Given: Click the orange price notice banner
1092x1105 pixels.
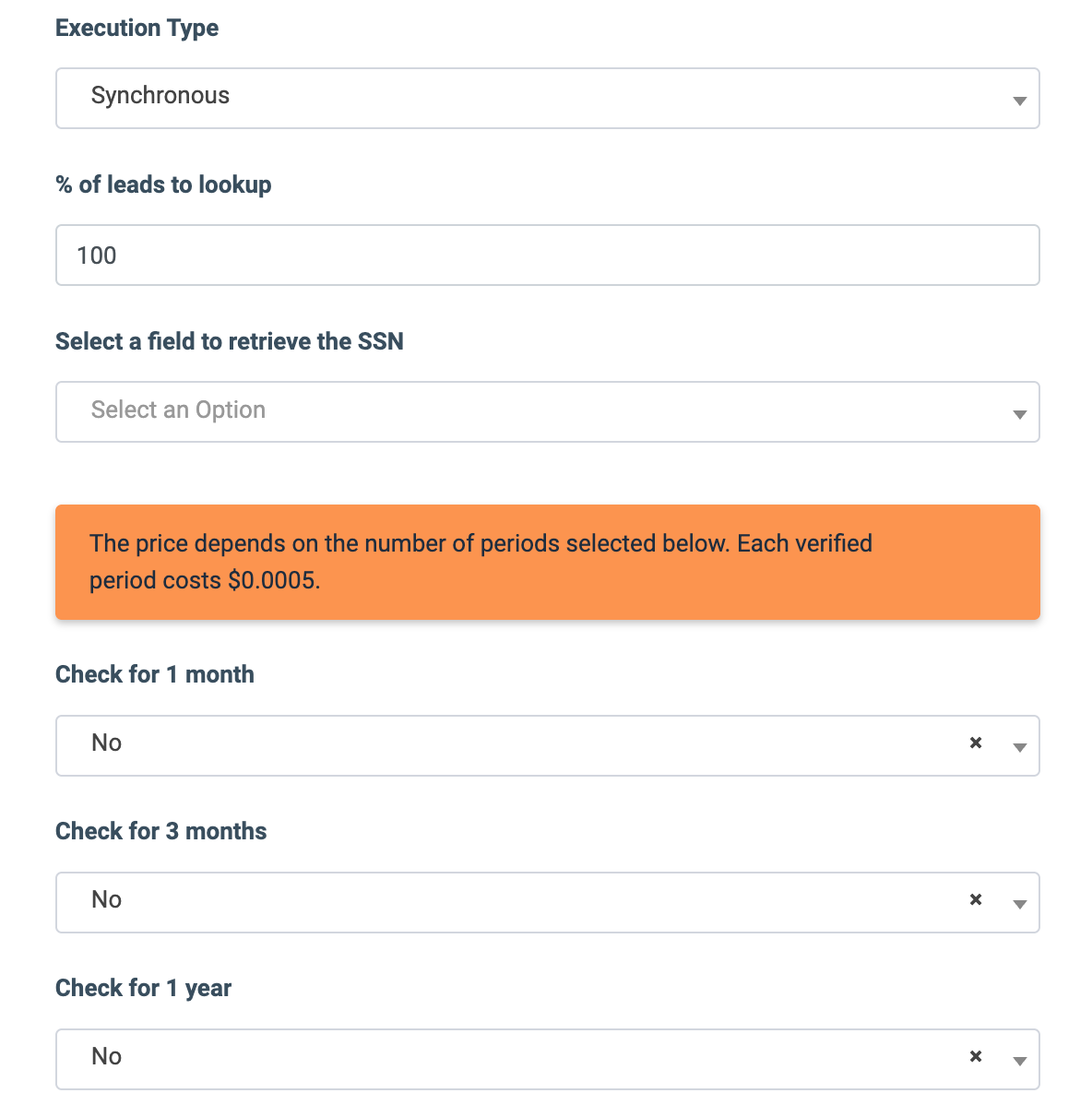Looking at the screenshot, I should click(547, 562).
